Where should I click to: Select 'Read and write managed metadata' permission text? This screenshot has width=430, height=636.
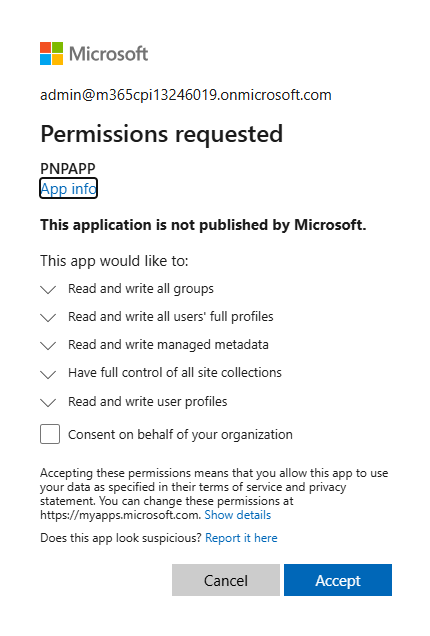point(168,345)
